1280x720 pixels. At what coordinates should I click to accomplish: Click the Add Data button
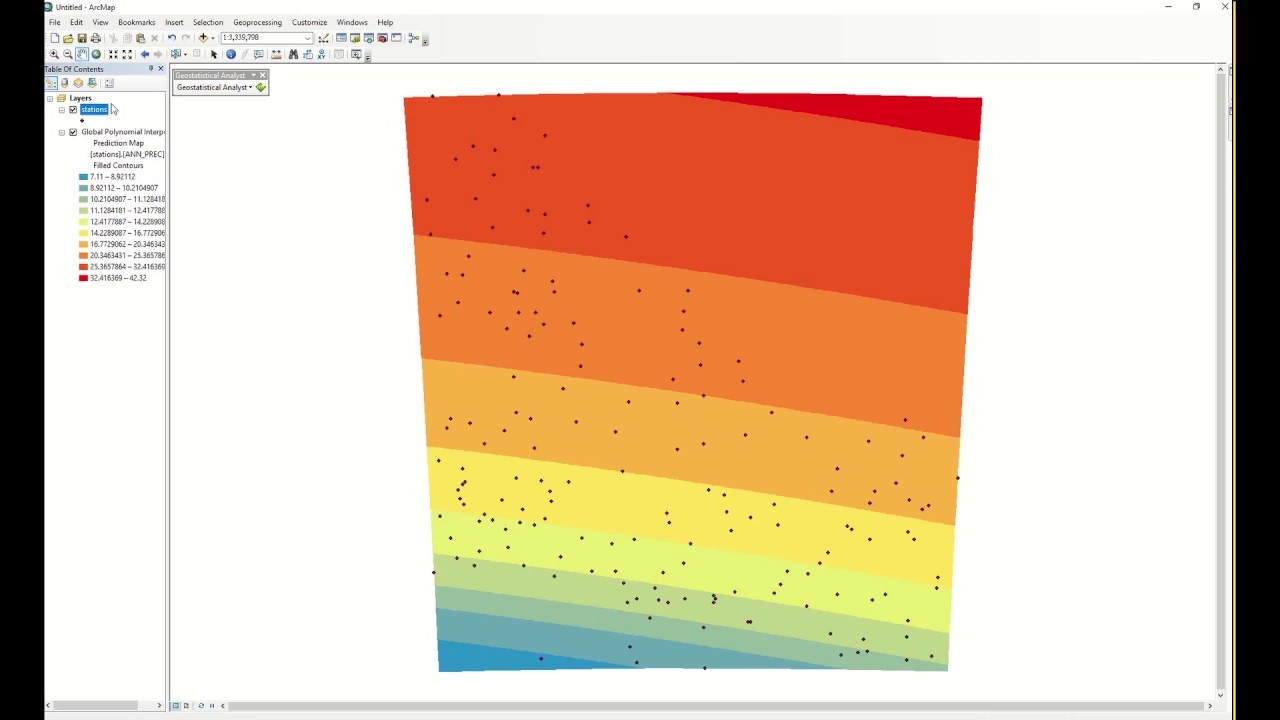click(203, 38)
